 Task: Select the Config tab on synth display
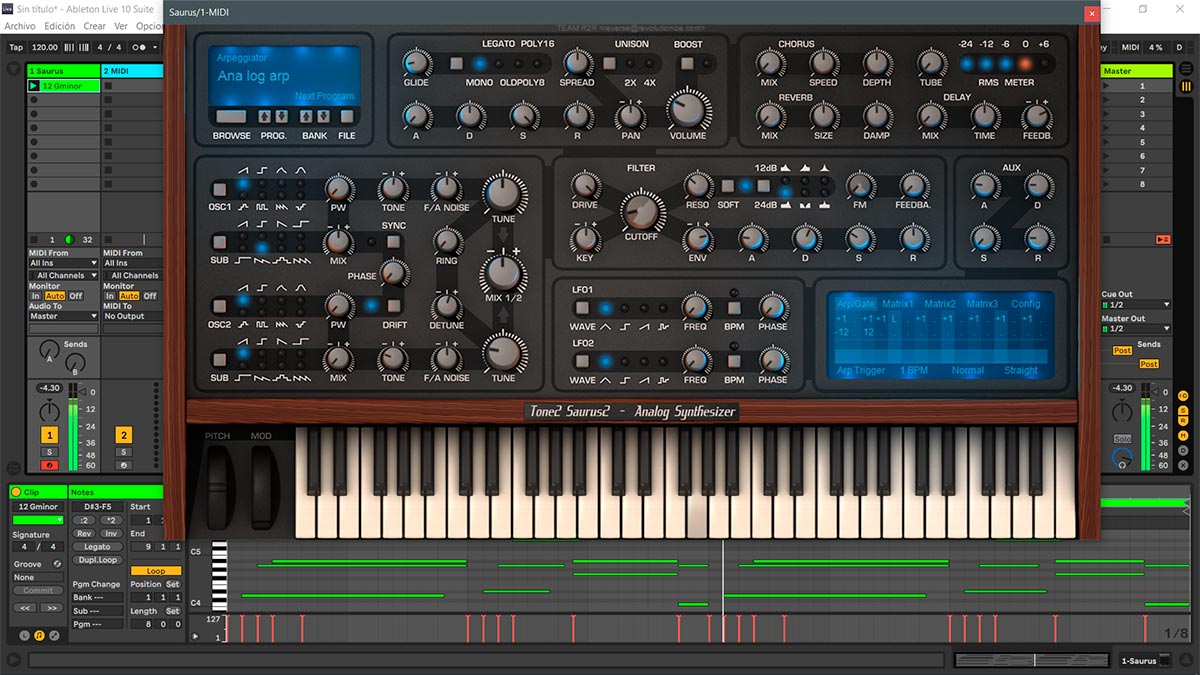(1026, 304)
